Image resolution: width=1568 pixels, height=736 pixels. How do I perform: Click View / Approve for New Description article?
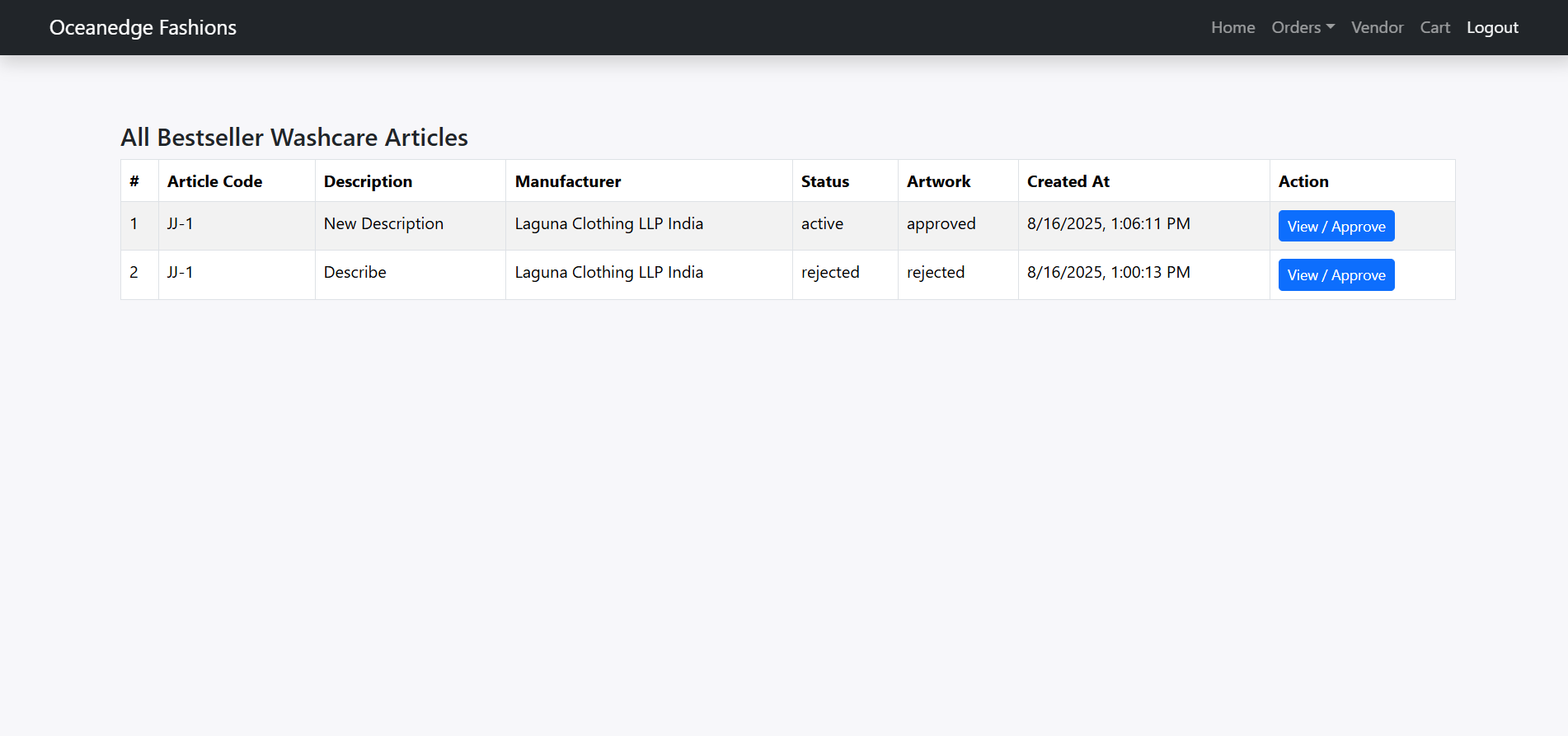[x=1336, y=226]
